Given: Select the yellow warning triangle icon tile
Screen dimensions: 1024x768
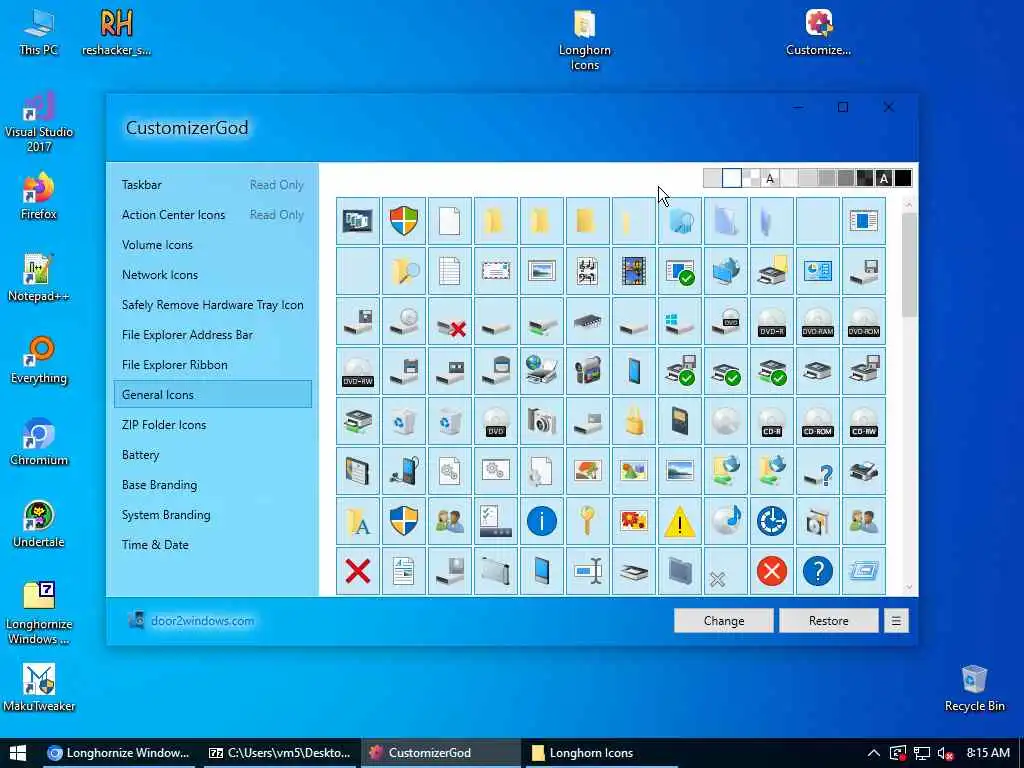Looking at the screenshot, I should click(679, 521).
